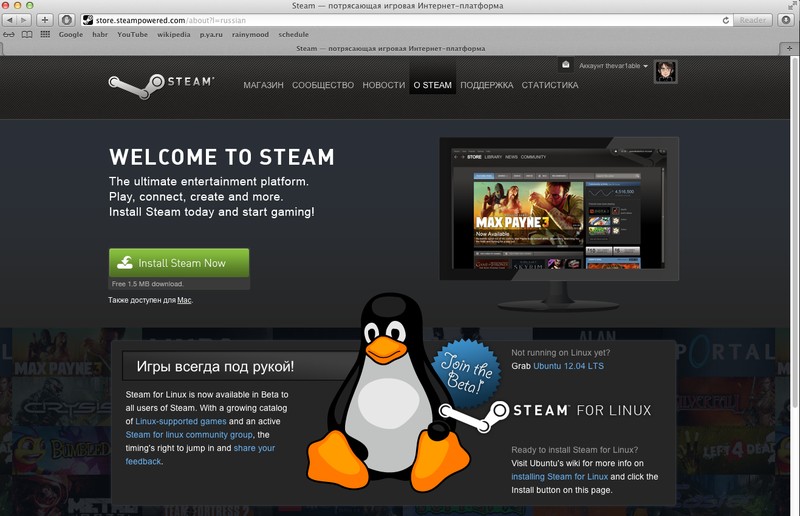Go forward with Safari's forward arrow

click(x=24, y=20)
